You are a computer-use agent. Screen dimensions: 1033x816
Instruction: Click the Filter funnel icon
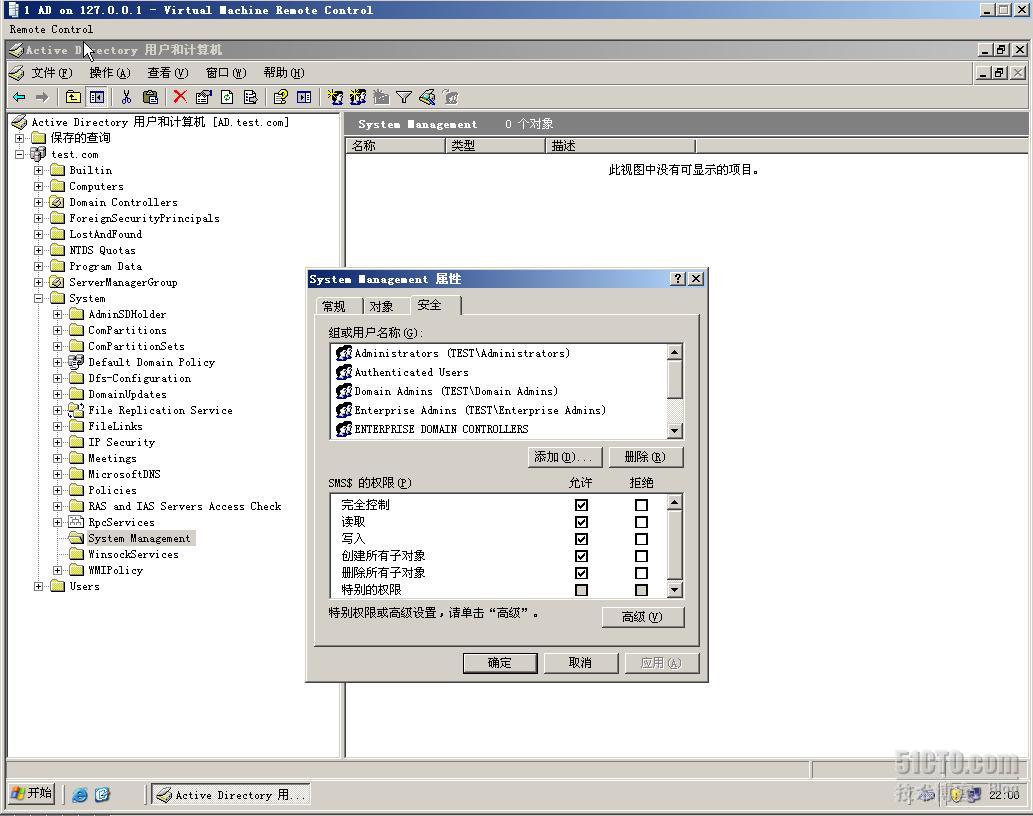tap(404, 97)
